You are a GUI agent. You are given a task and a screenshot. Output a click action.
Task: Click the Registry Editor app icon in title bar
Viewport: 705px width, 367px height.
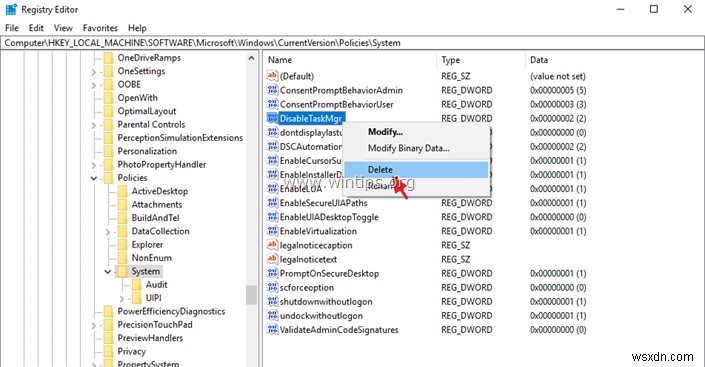pyautogui.click(x=11, y=9)
